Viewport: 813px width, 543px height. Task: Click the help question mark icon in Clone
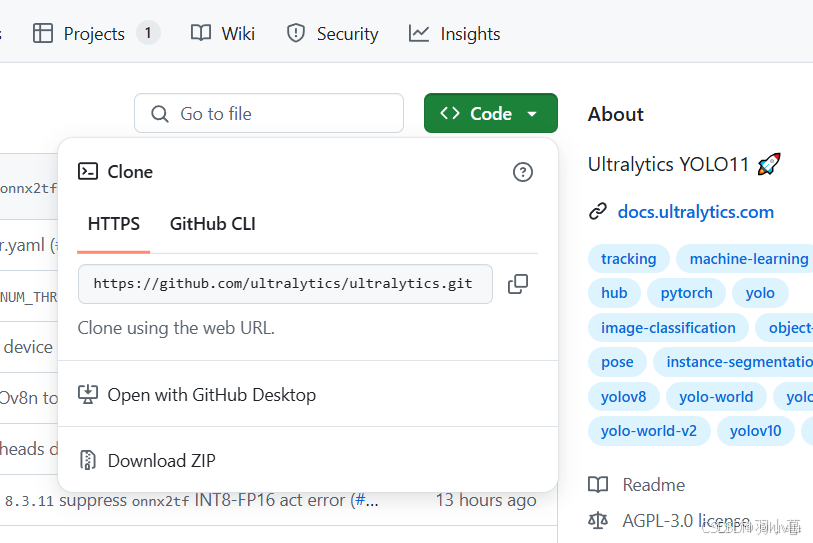pos(523,172)
